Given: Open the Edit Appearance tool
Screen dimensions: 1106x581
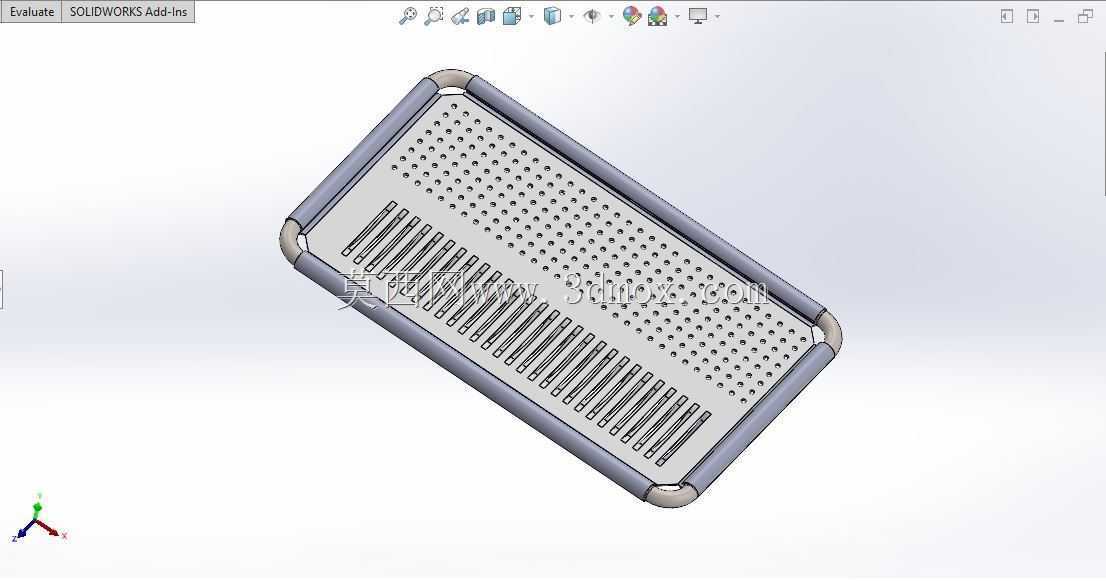Looking at the screenshot, I should point(632,16).
